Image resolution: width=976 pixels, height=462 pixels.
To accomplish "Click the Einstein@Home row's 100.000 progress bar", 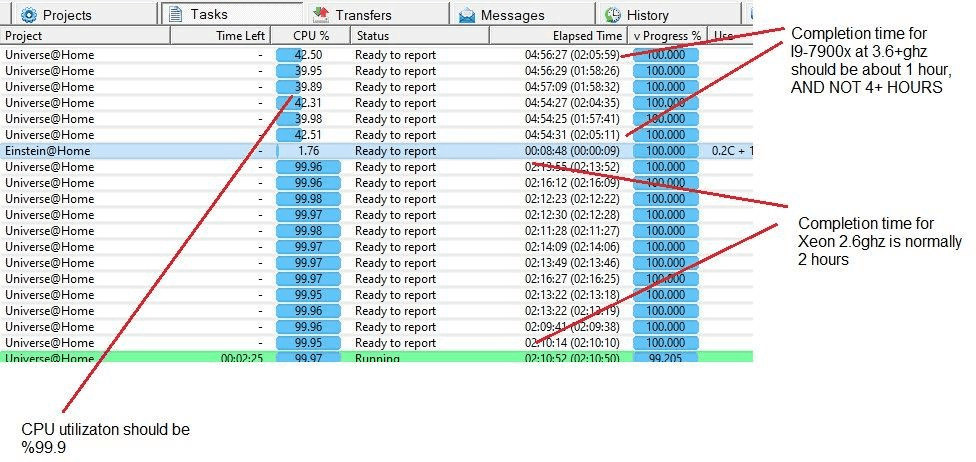I will [x=665, y=151].
